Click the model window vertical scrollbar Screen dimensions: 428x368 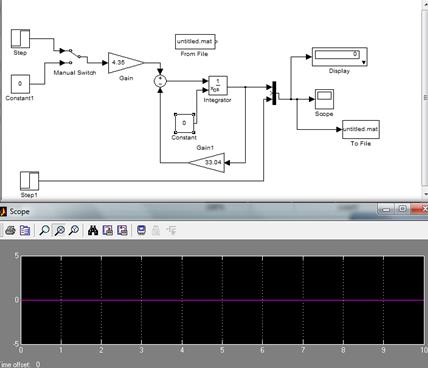(x=425, y=97)
